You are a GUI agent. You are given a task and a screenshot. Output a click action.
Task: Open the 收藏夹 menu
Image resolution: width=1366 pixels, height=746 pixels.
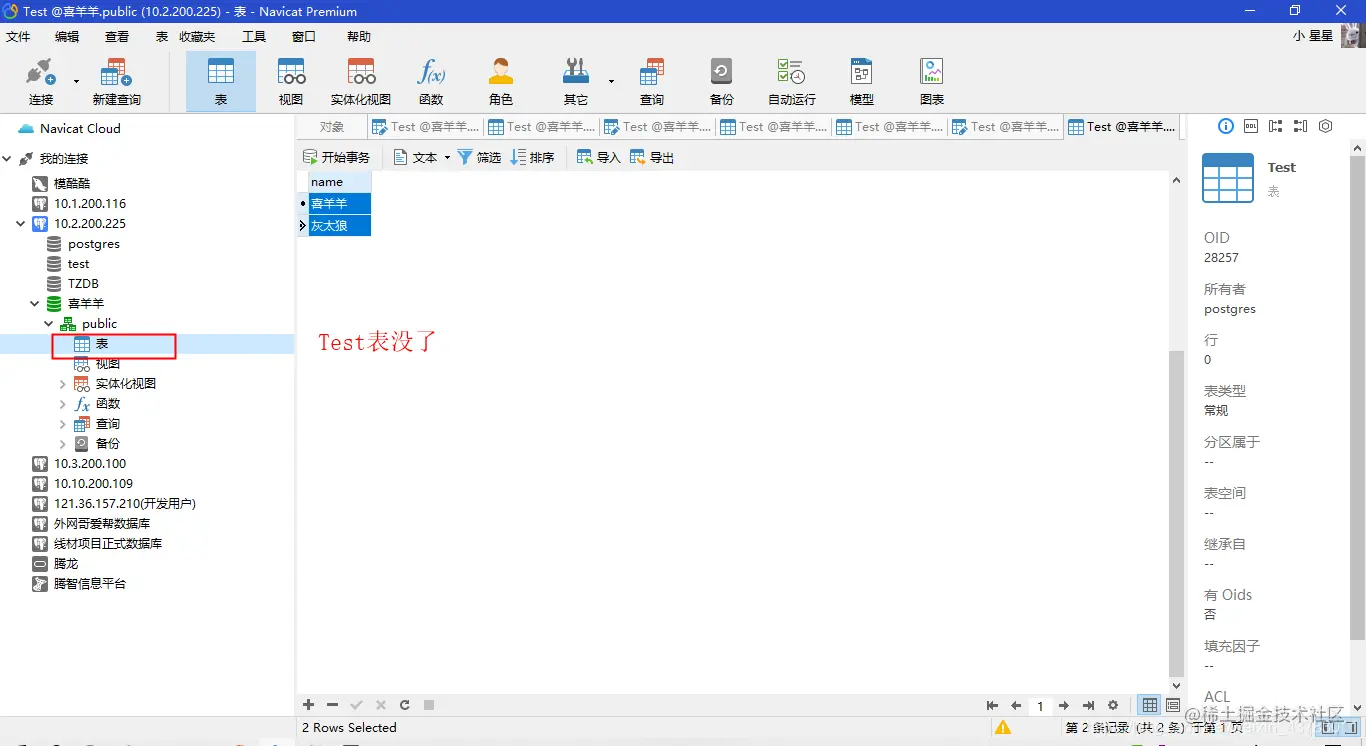coord(197,36)
